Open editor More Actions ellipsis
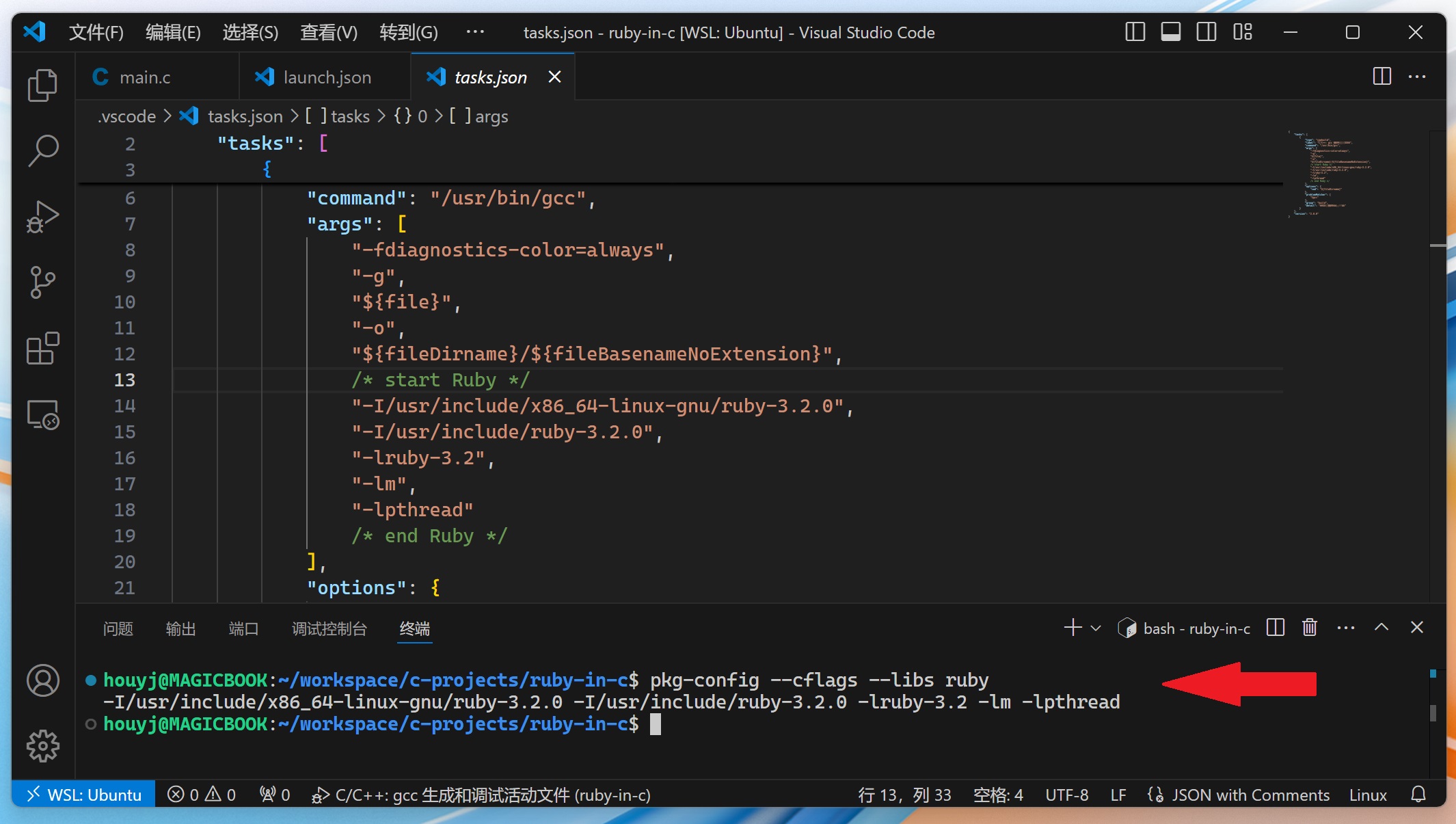 click(1417, 77)
